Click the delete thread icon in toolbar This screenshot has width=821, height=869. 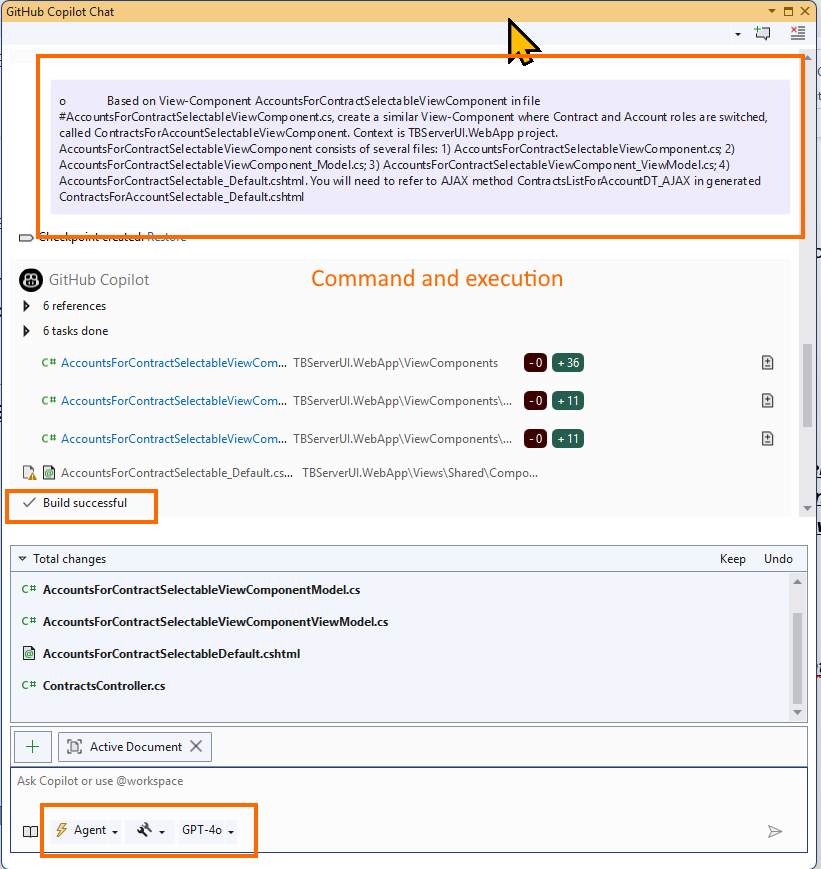point(798,33)
